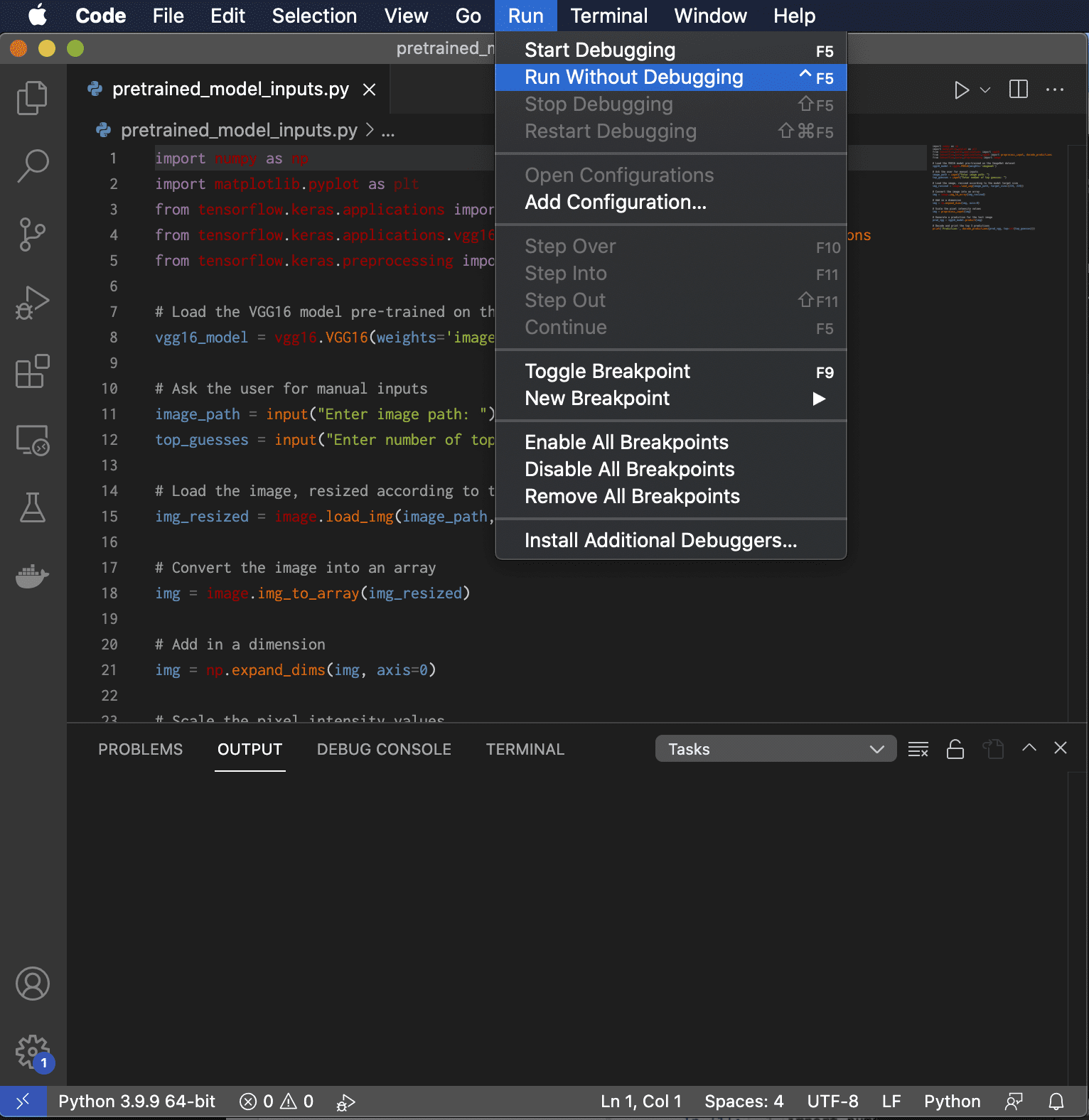This screenshot has height=1120, width=1089.
Task: Open the Tasks output channel dropdown
Action: tap(776, 749)
